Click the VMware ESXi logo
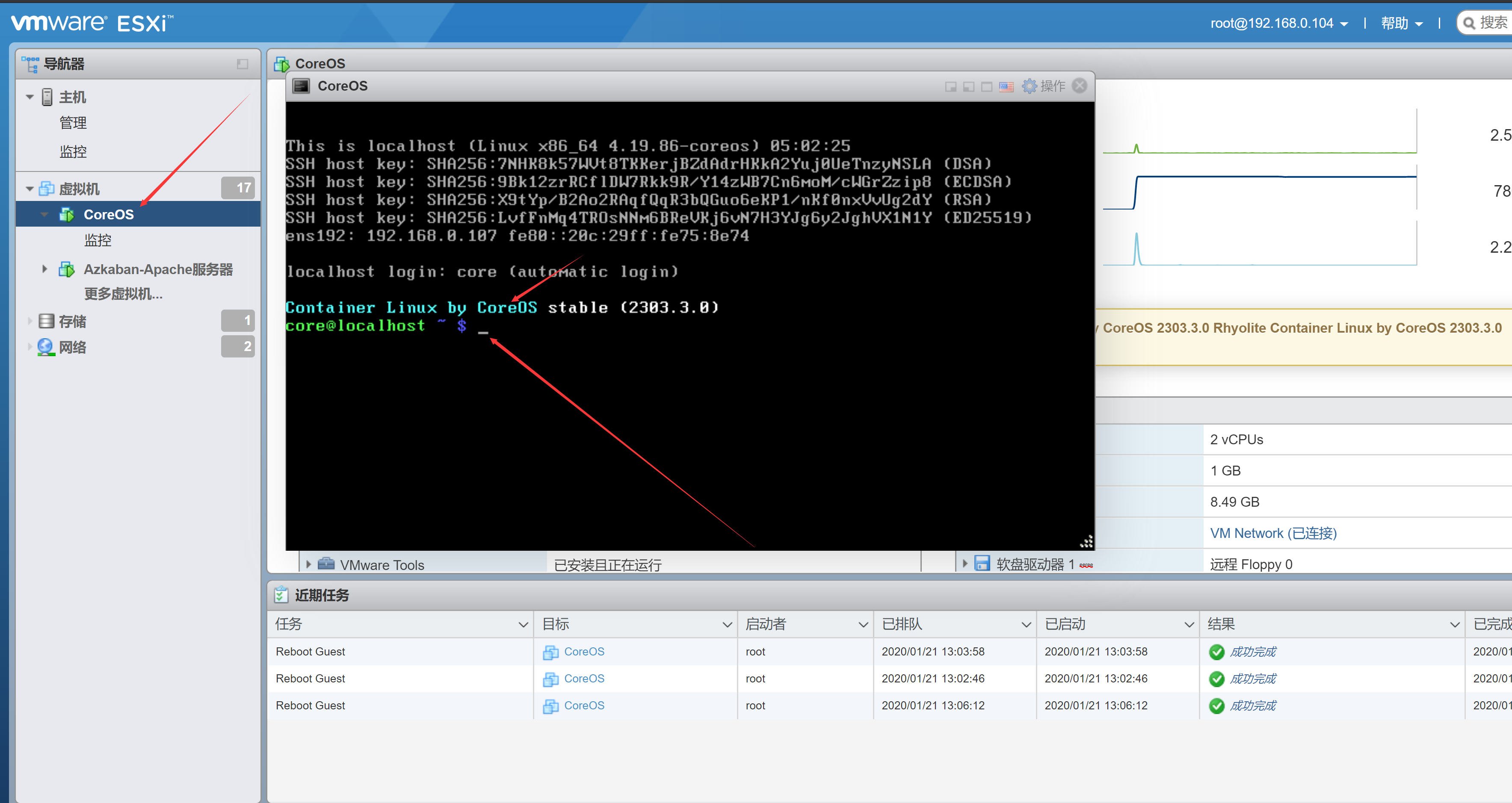Viewport: 1512px width, 803px height. [x=92, y=23]
